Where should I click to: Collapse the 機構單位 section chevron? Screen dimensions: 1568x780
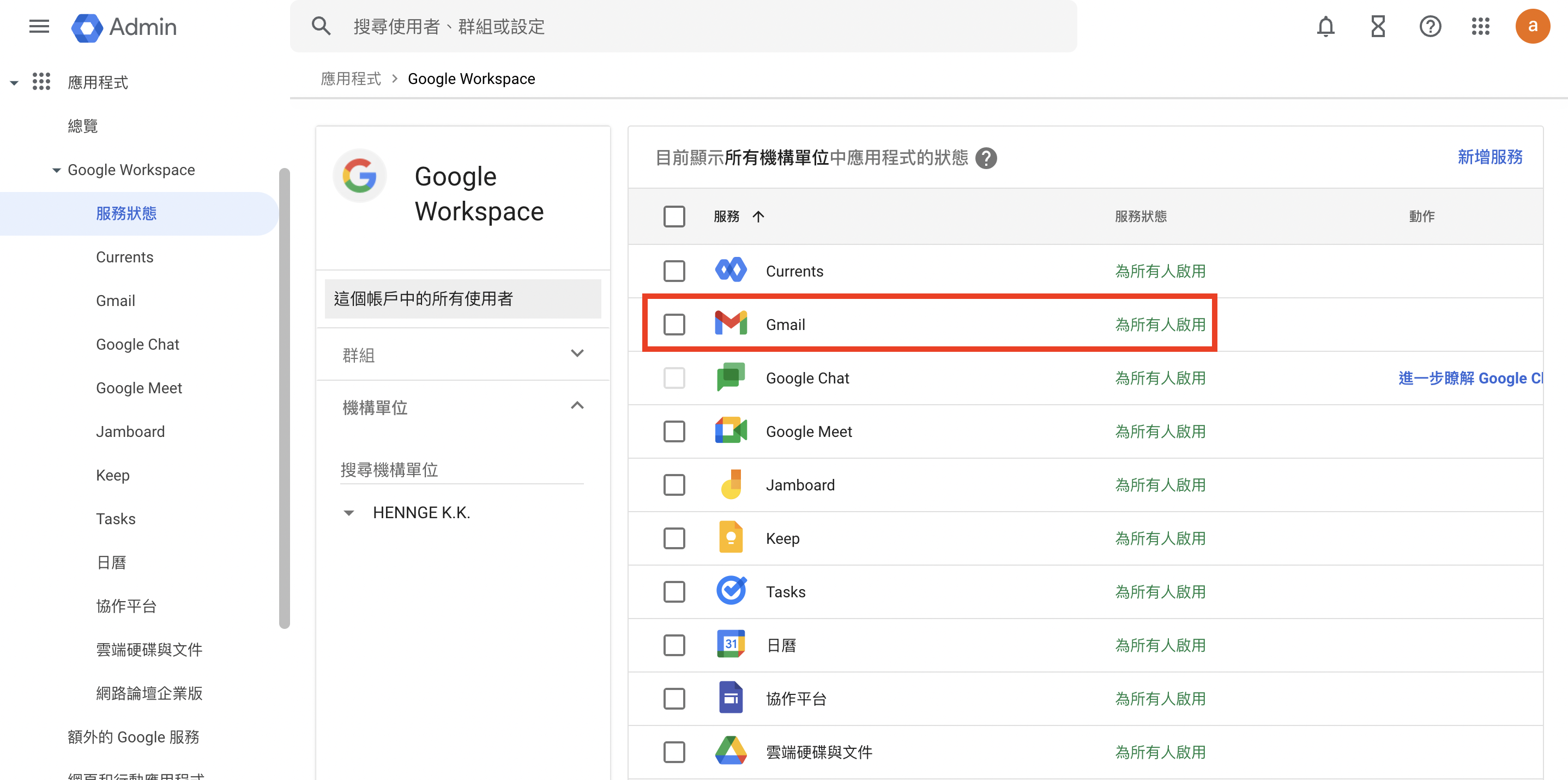pos(577,405)
